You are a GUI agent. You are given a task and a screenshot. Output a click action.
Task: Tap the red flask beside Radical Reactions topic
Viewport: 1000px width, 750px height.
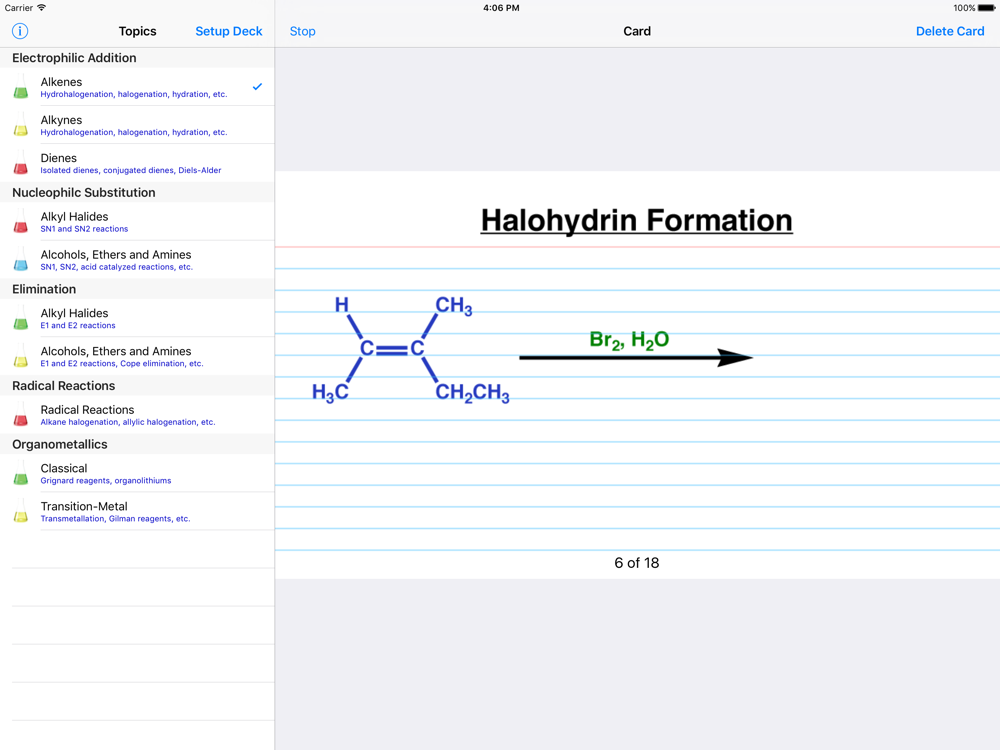click(x=21, y=415)
